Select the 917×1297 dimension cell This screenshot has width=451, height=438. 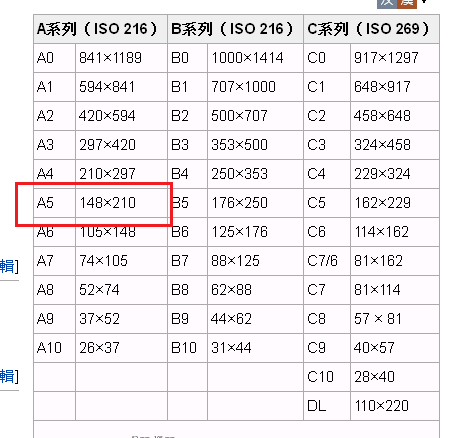coord(395,58)
